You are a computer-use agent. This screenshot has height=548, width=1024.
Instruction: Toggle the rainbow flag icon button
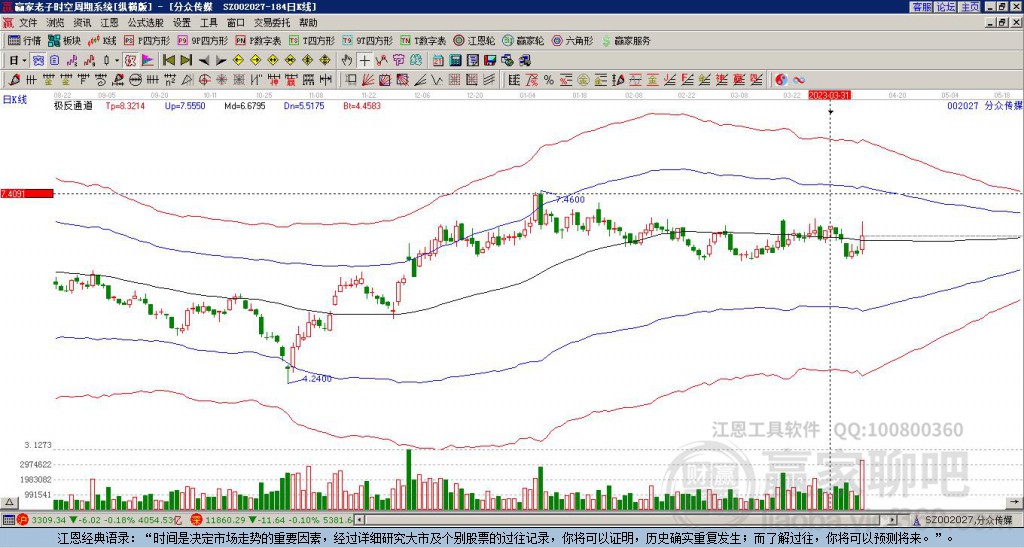click(148, 61)
